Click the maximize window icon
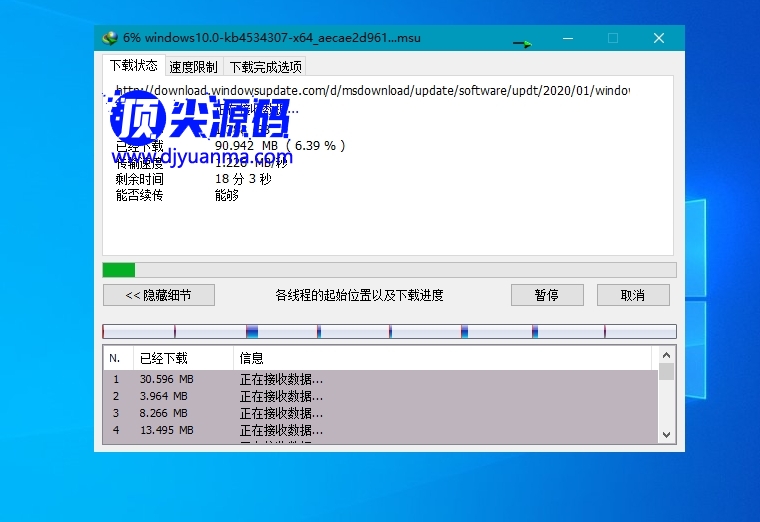Screen dimensions: 760x522 tap(613, 38)
